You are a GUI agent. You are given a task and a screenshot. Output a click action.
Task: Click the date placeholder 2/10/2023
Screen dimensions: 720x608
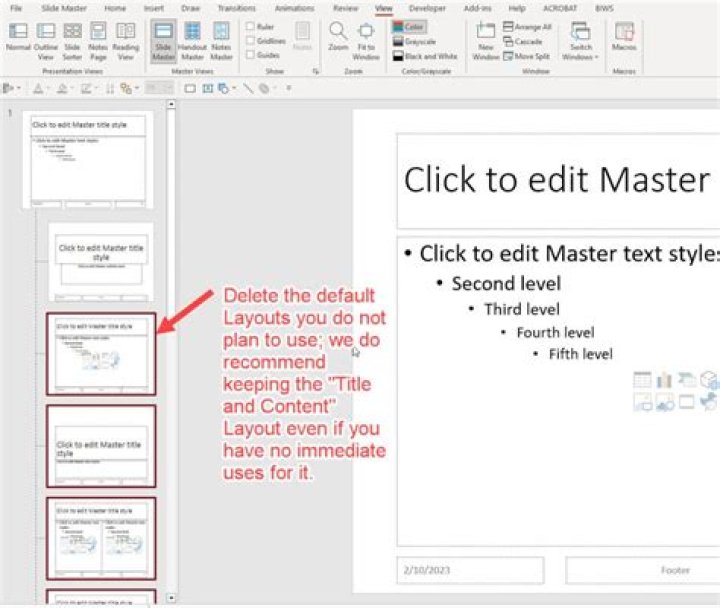470,570
